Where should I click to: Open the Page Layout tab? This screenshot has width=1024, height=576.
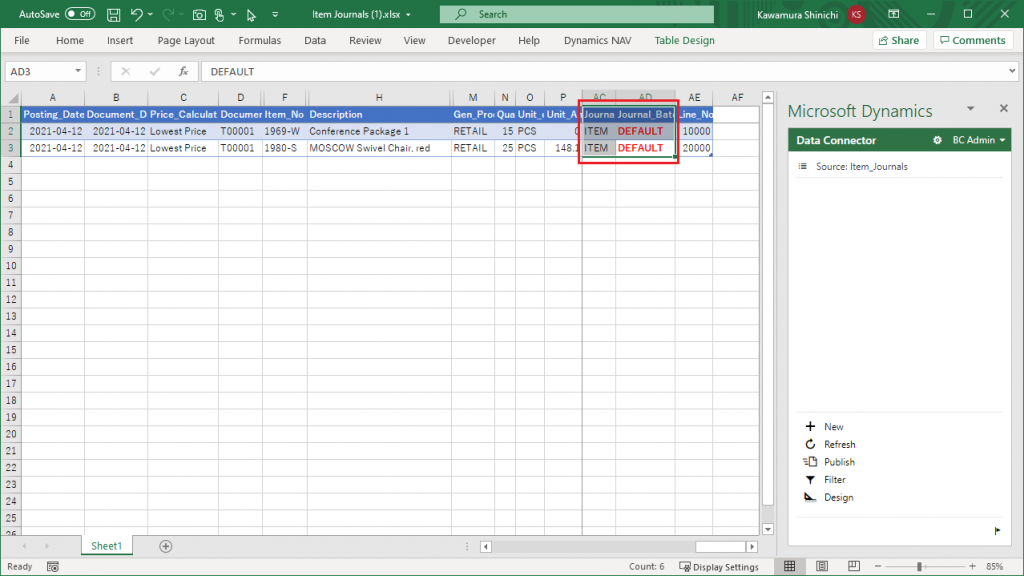[x=186, y=40]
